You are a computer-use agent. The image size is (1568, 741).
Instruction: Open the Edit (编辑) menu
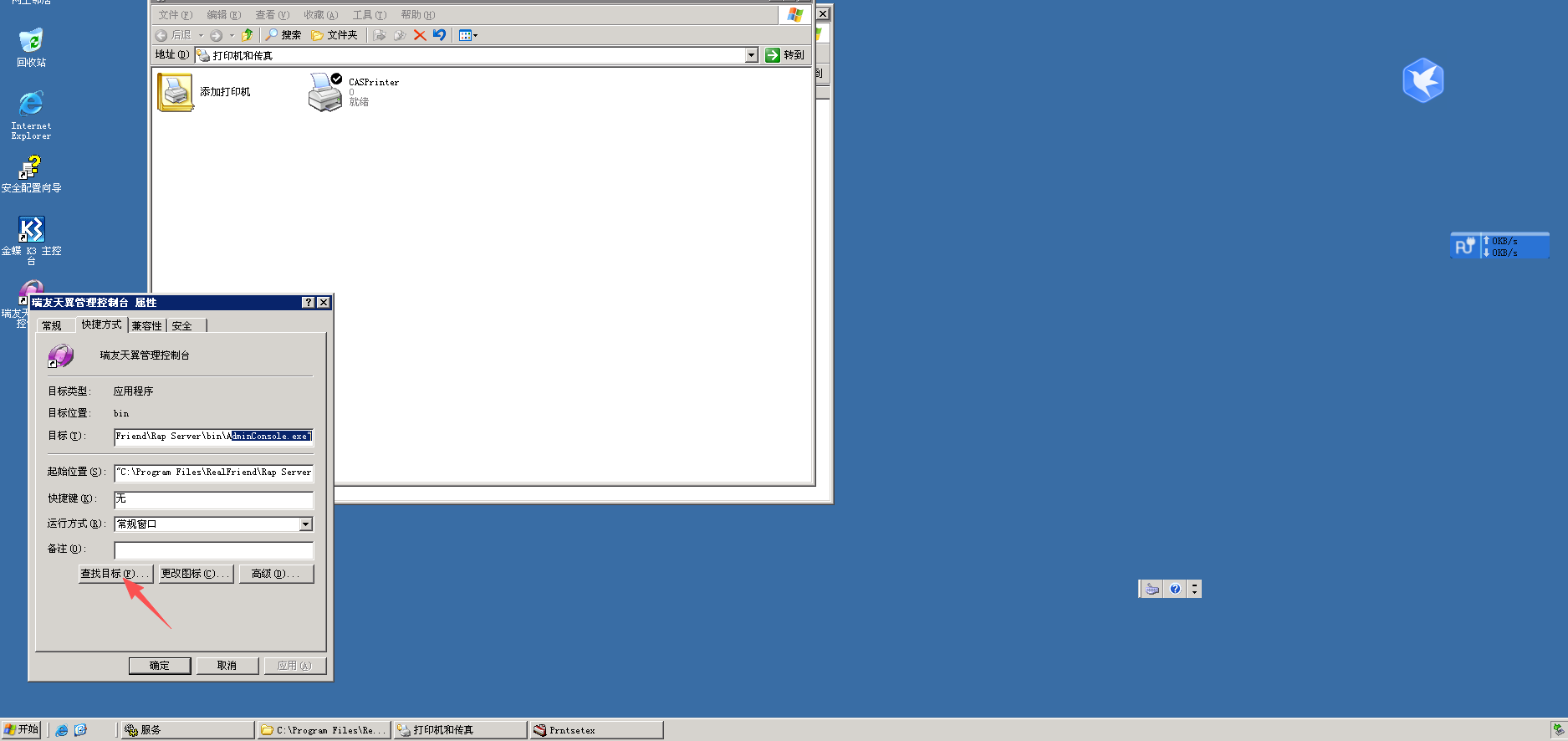coord(223,15)
